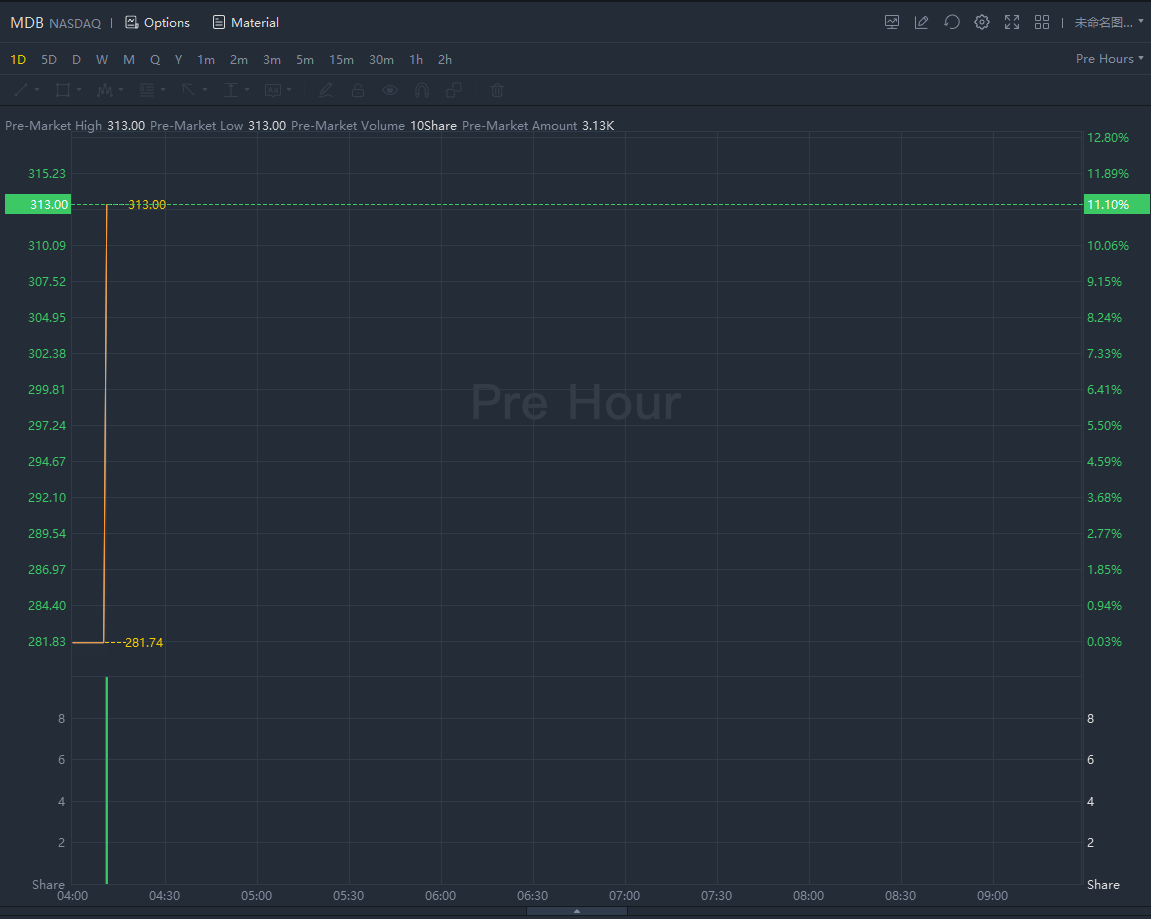Switch to the 5D timeframe
The height and width of the screenshot is (919, 1151).
pos(49,59)
